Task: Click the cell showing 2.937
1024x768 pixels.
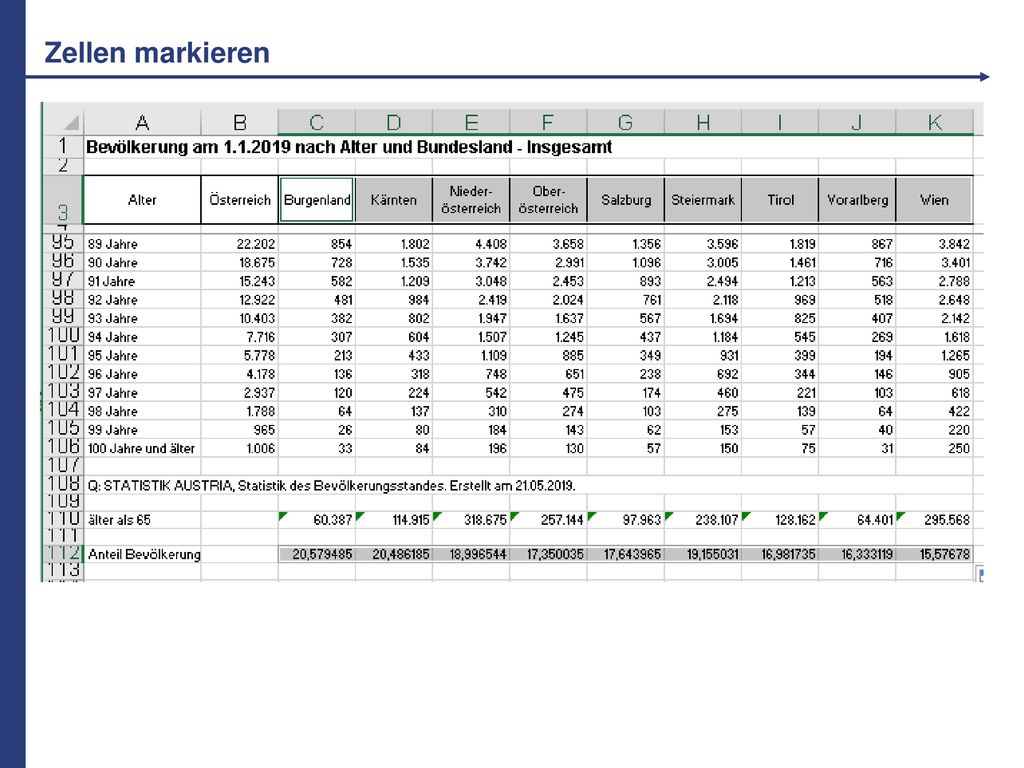Action: tap(240, 392)
